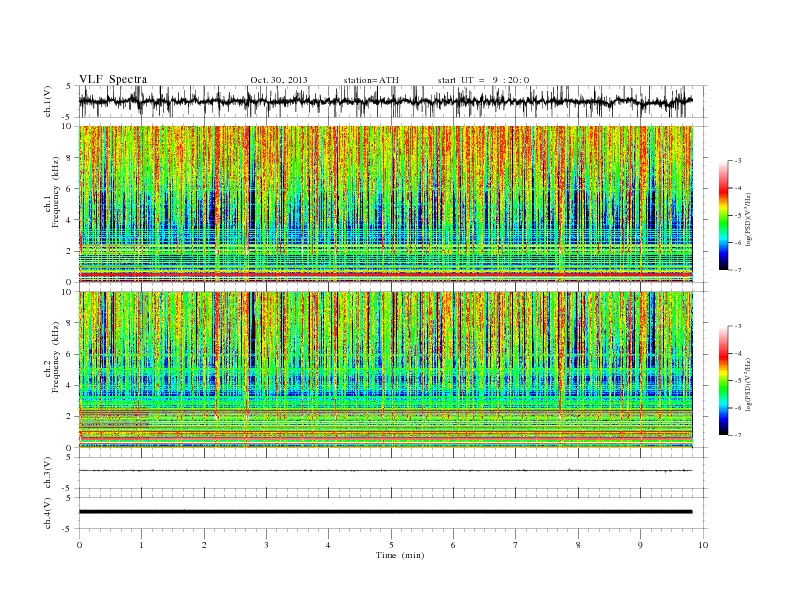Image resolution: width=792 pixels, height=612 pixels.
Task: Click the upper color scale bar for ch.1
Action: coord(723,215)
